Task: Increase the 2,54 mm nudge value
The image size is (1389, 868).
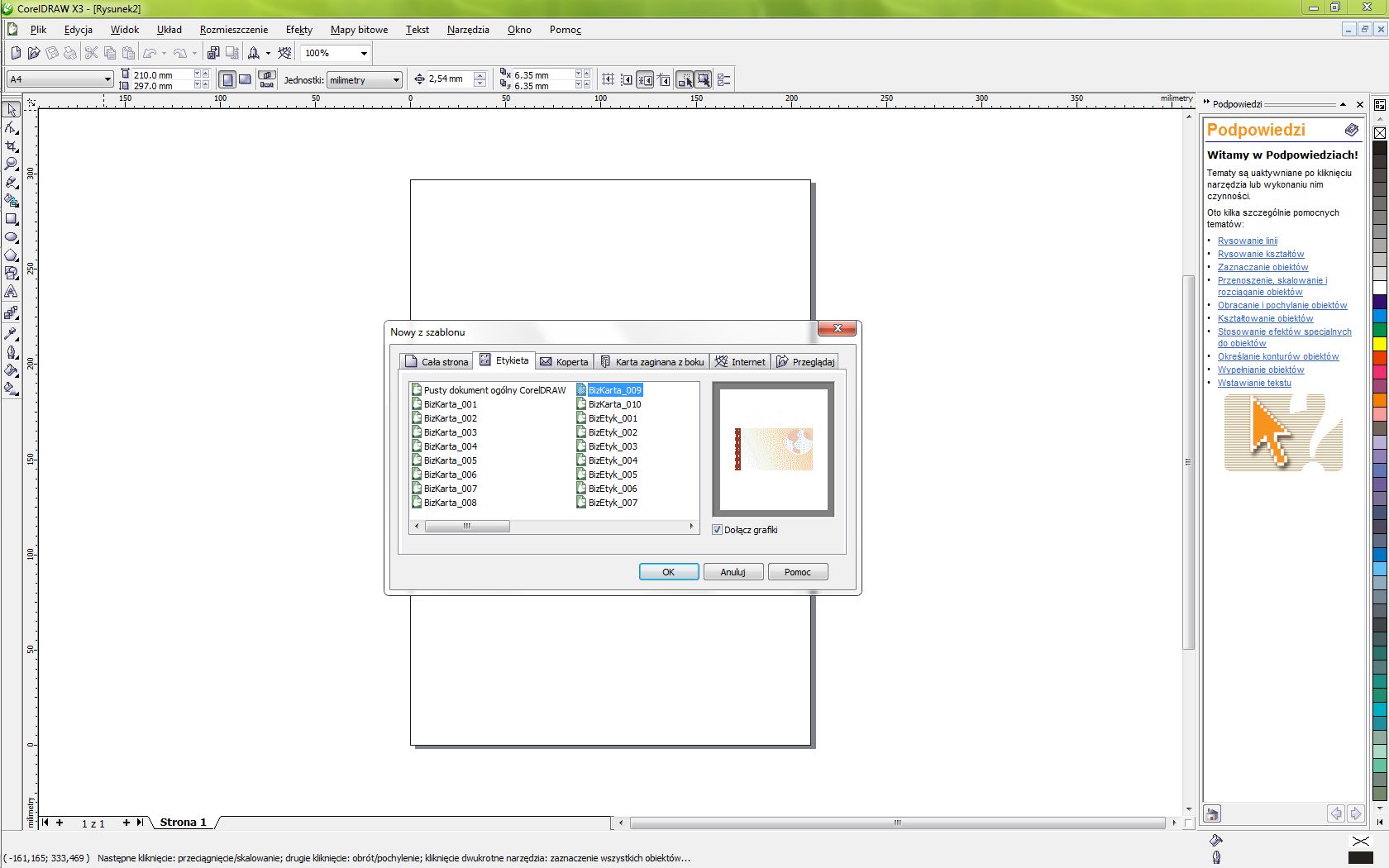Action: pos(480,75)
